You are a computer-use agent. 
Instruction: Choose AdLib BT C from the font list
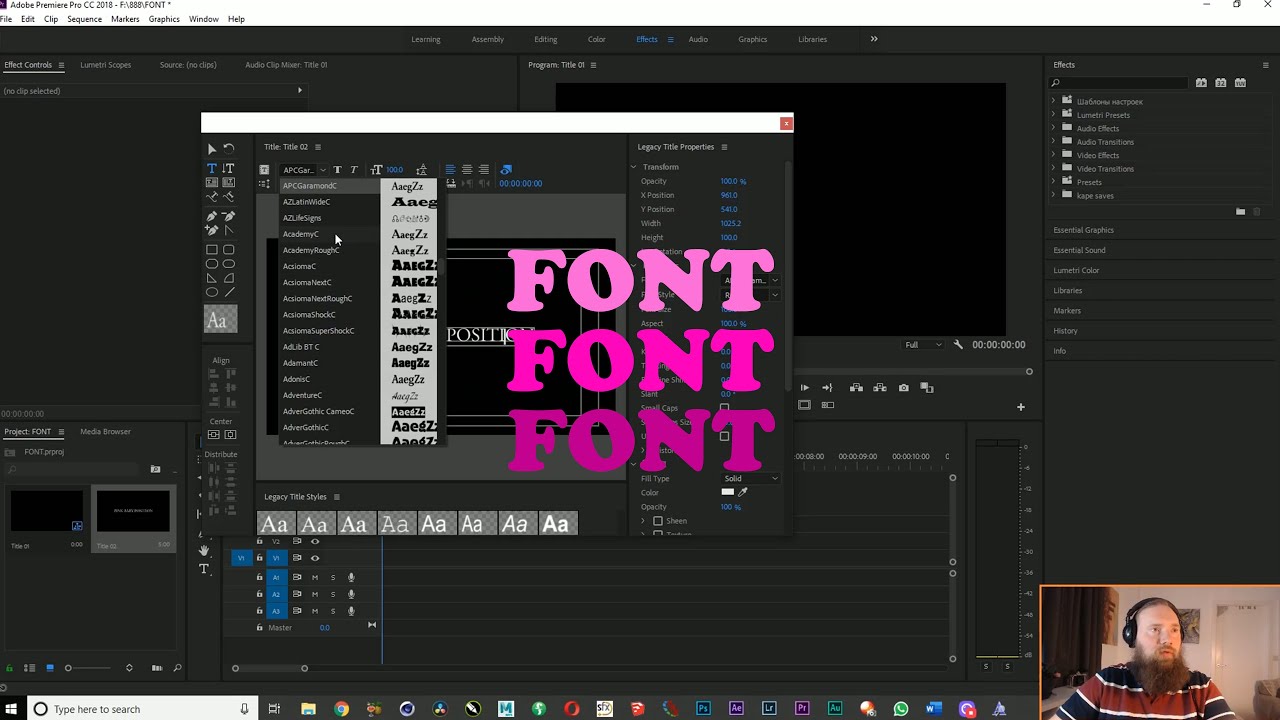coord(301,347)
